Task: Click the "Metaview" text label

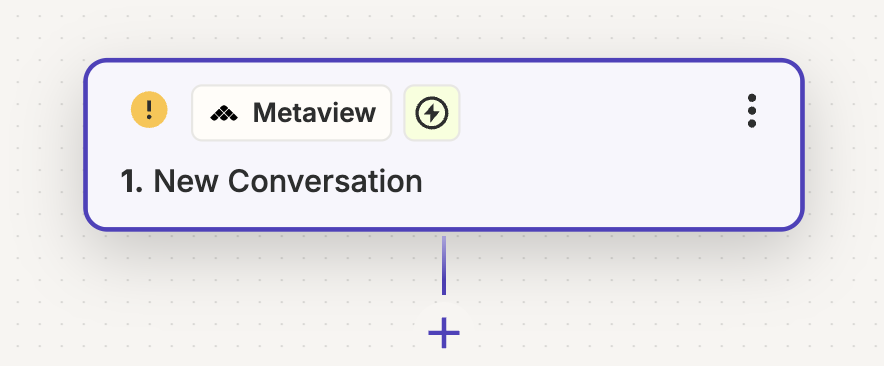Action: tap(314, 113)
